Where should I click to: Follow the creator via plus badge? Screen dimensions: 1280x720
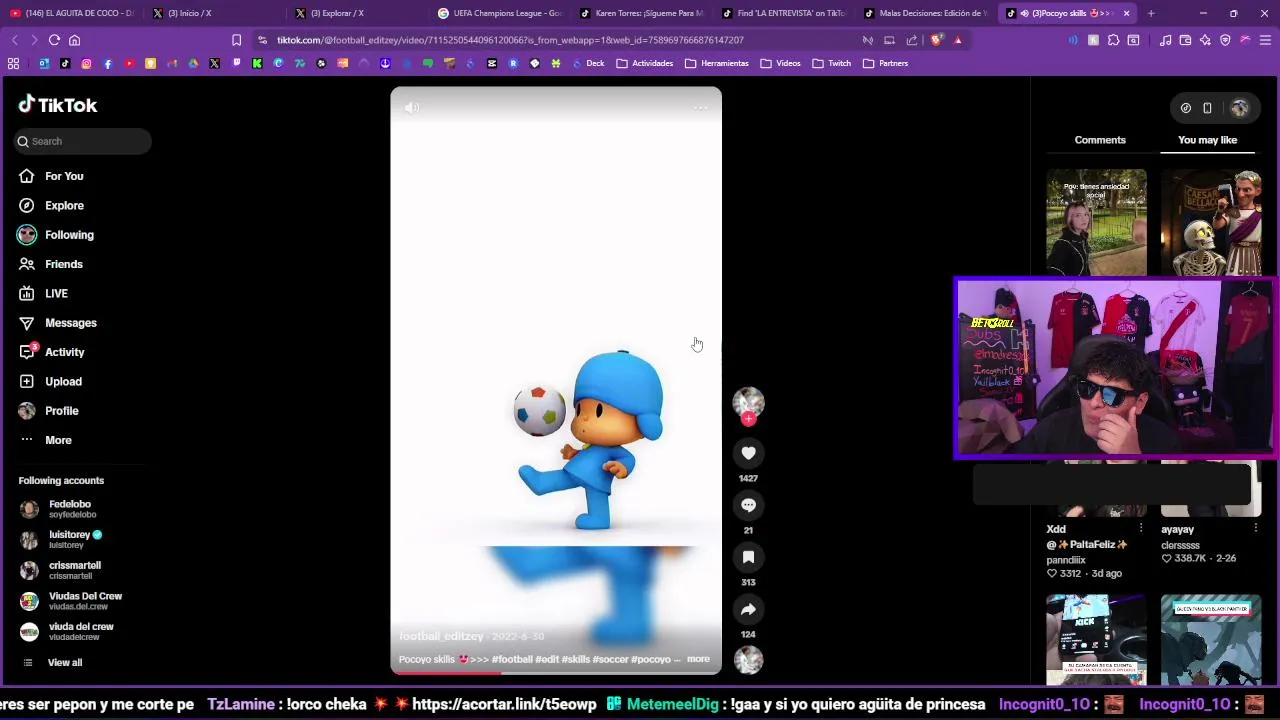pos(748,419)
